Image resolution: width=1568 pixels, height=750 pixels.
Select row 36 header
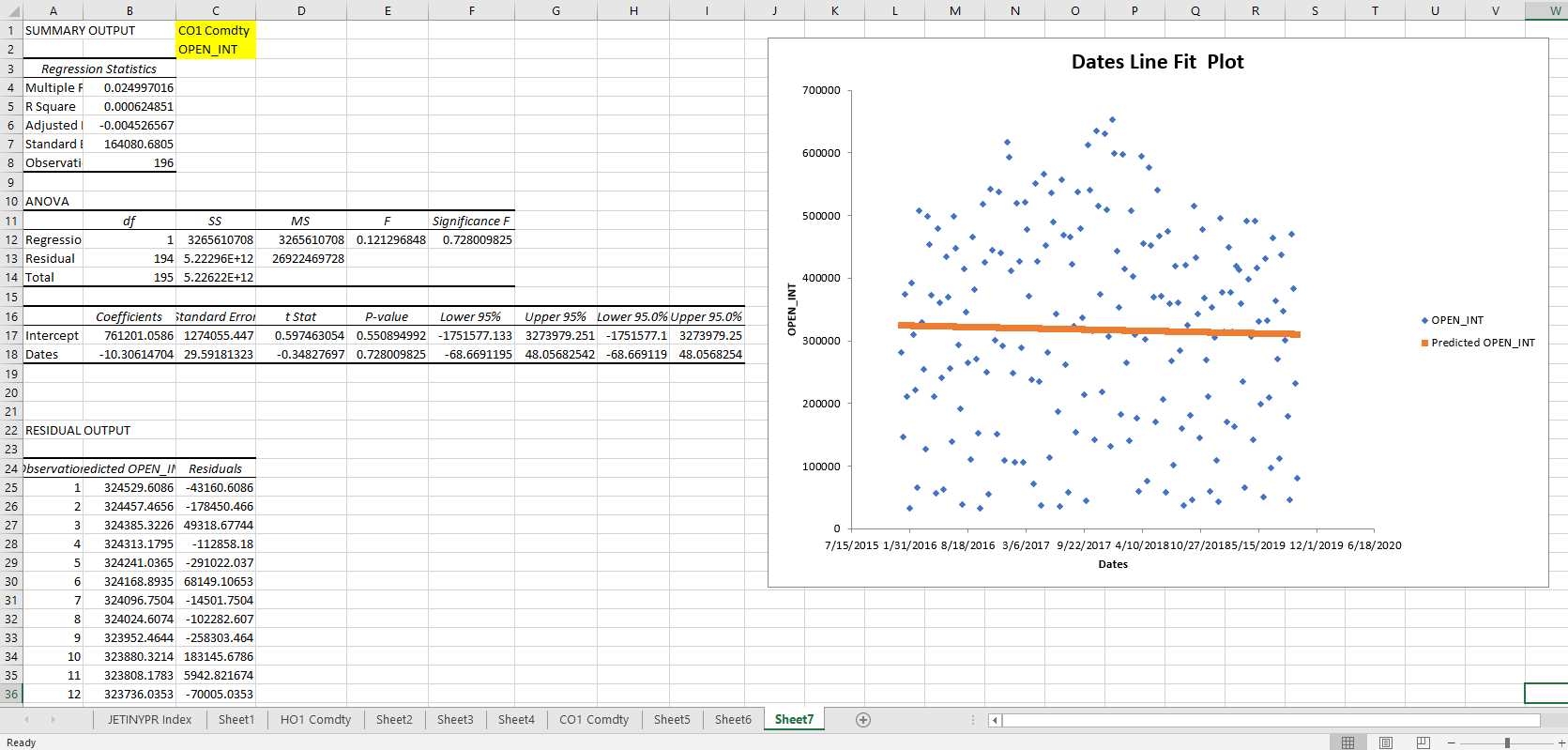(x=11, y=694)
